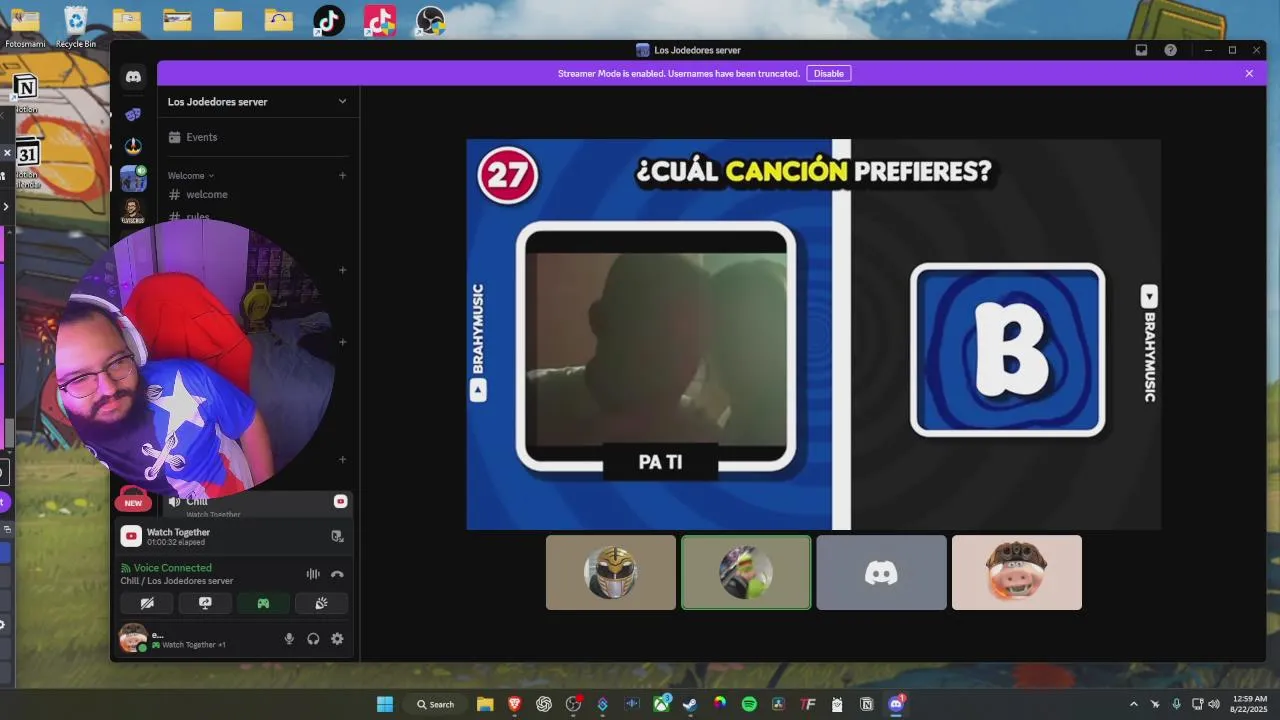Dismiss the Streamer Mode notice banner
This screenshot has width=1280, height=720.
coord(1249,73)
